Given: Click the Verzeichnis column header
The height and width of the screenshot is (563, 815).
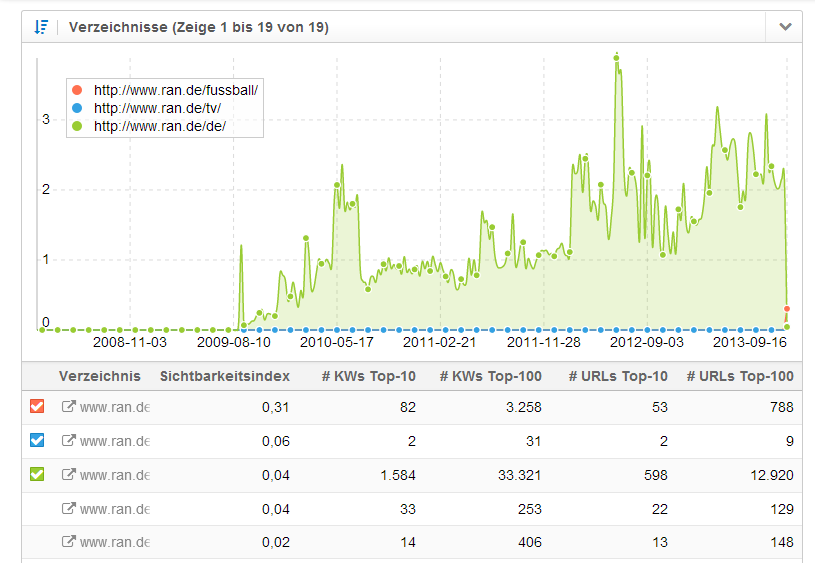Looking at the screenshot, I should pos(100,376).
